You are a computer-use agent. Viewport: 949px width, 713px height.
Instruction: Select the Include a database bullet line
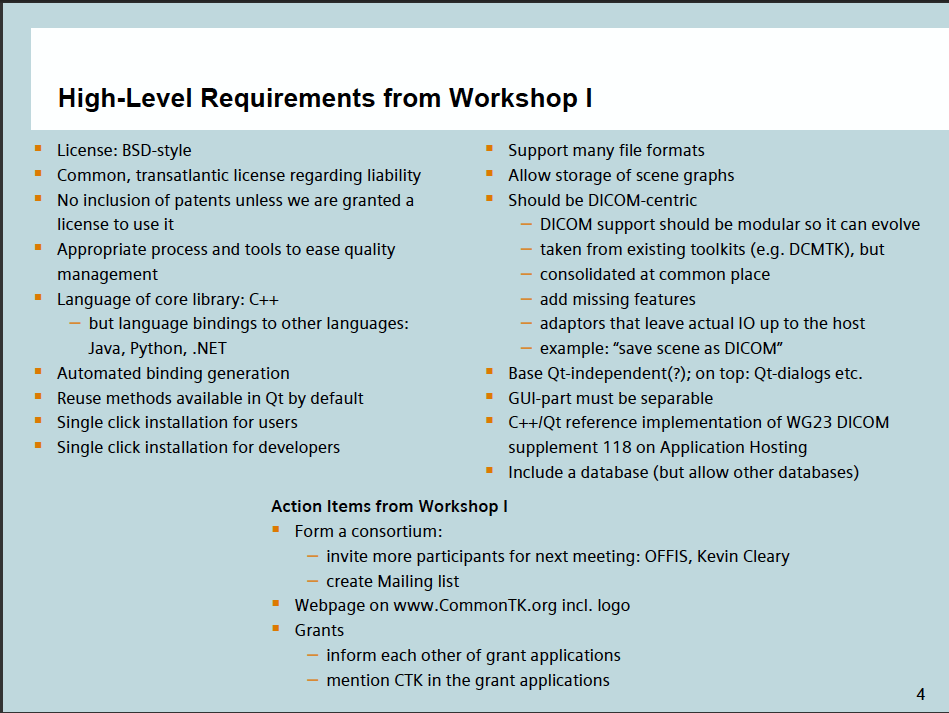[683, 472]
